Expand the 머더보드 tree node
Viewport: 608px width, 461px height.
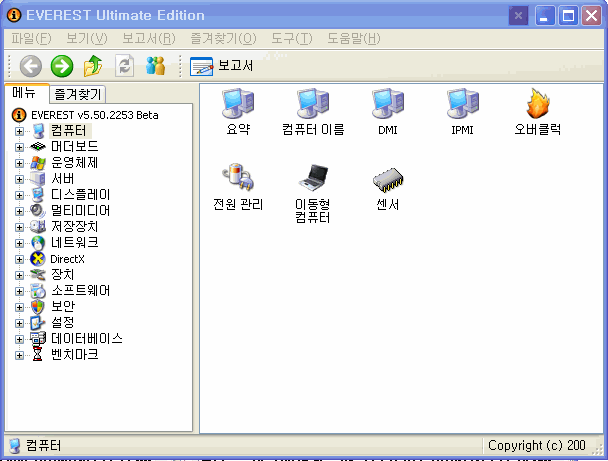19,147
